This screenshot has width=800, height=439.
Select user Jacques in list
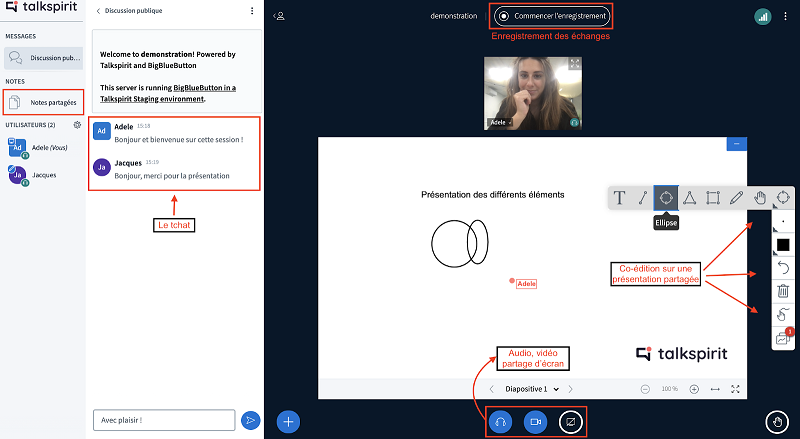point(43,175)
